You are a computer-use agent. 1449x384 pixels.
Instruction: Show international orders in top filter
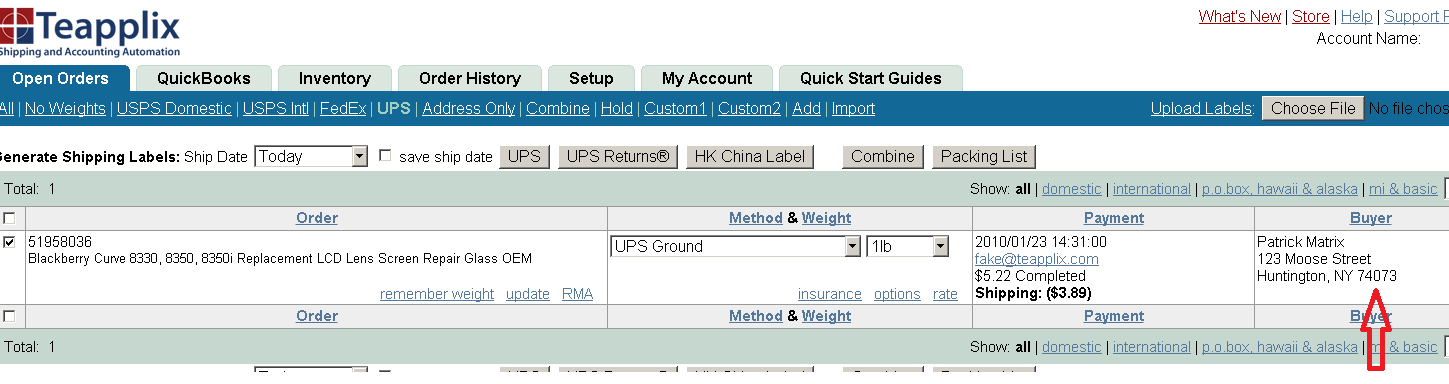(1152, 189)
